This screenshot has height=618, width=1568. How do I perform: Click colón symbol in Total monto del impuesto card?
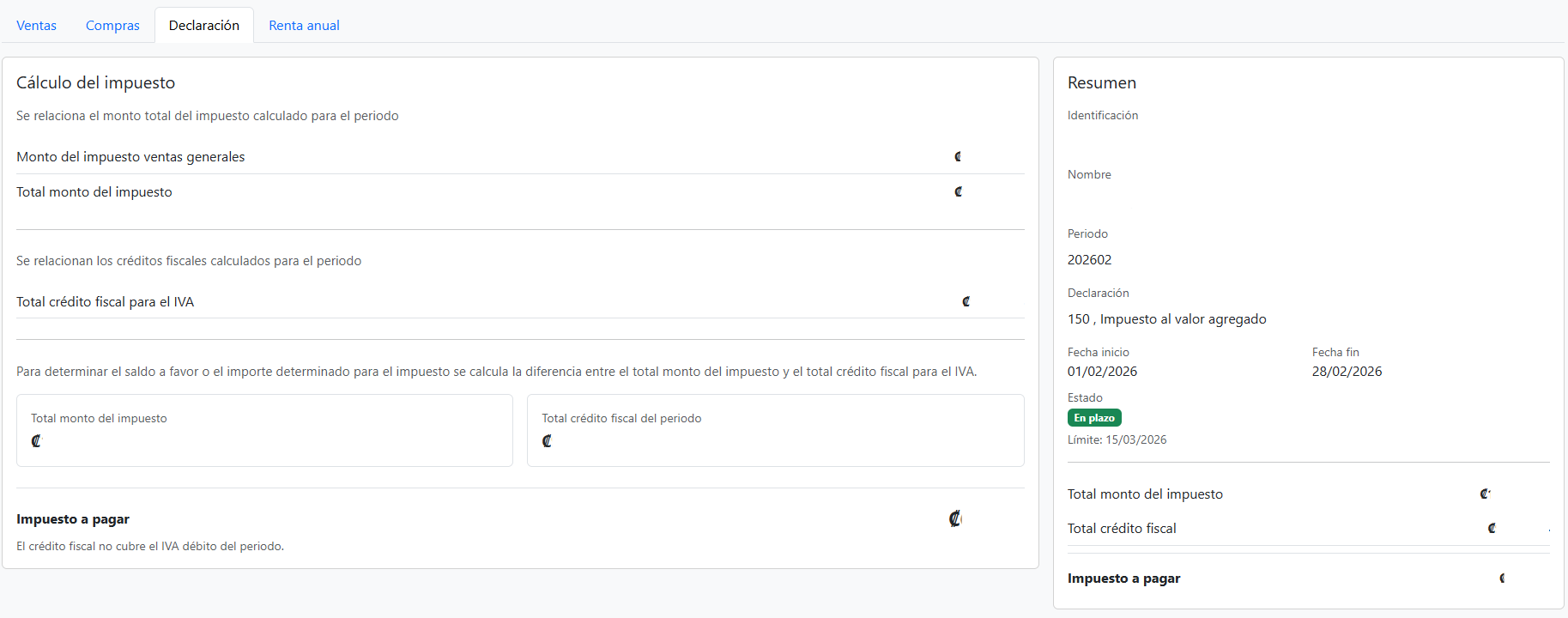point(36,441)
